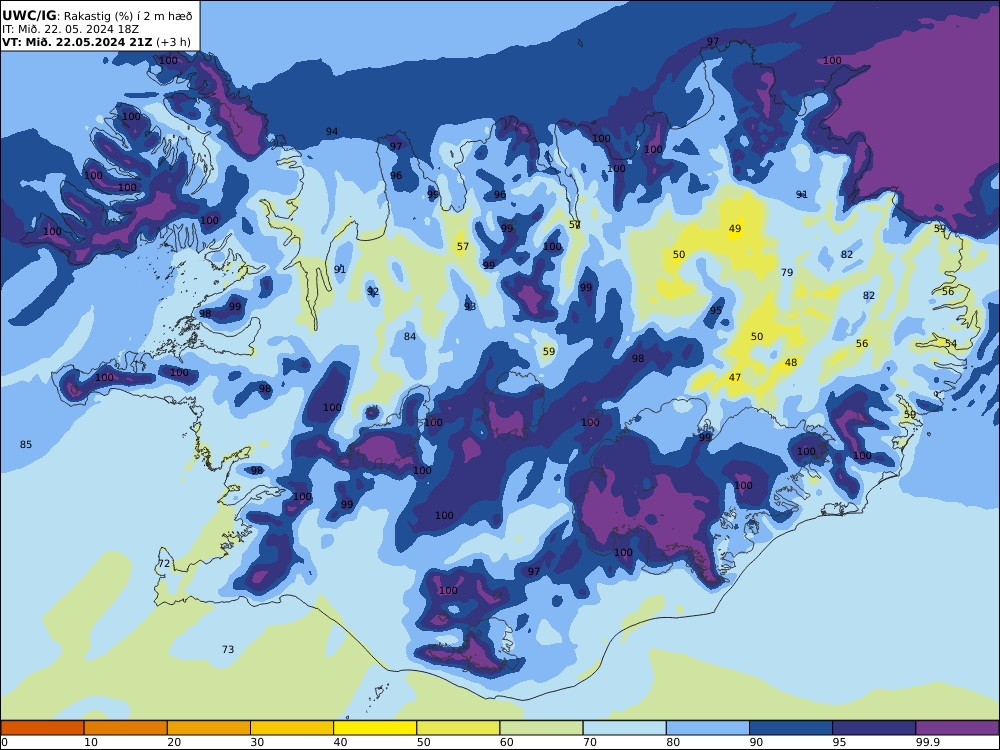The height and width of the screenshot is (750, 1000).
Task: Click the '79' humidity value on the map
Action: [787, 272]
